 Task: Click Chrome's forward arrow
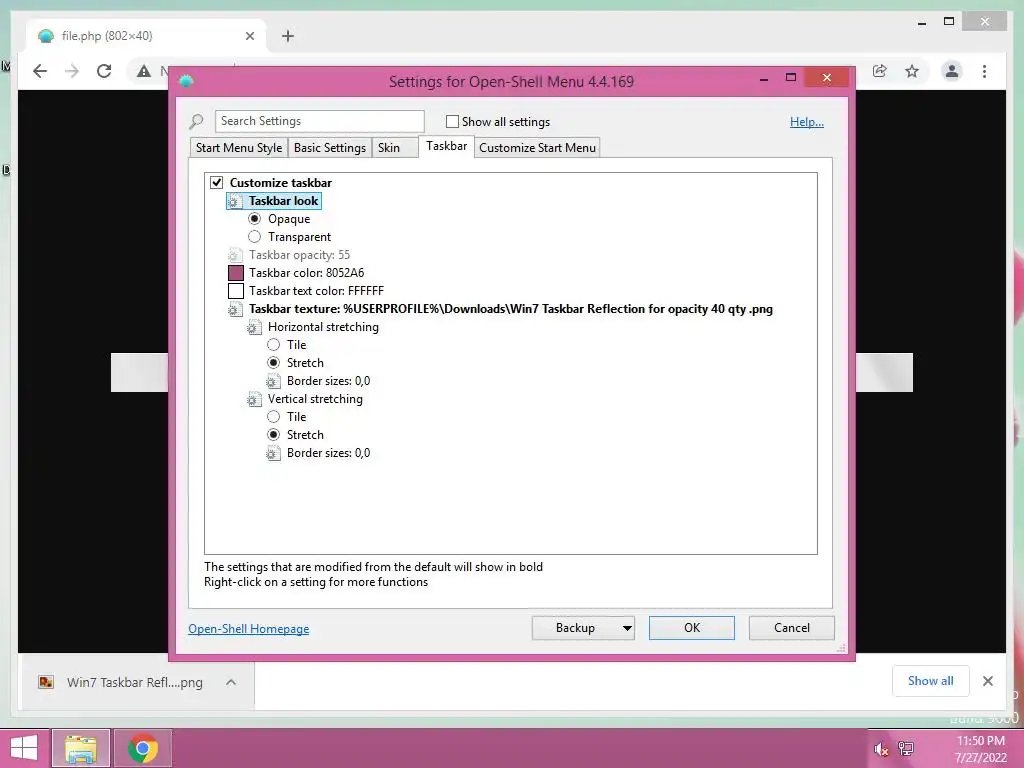tap(72, 71)
